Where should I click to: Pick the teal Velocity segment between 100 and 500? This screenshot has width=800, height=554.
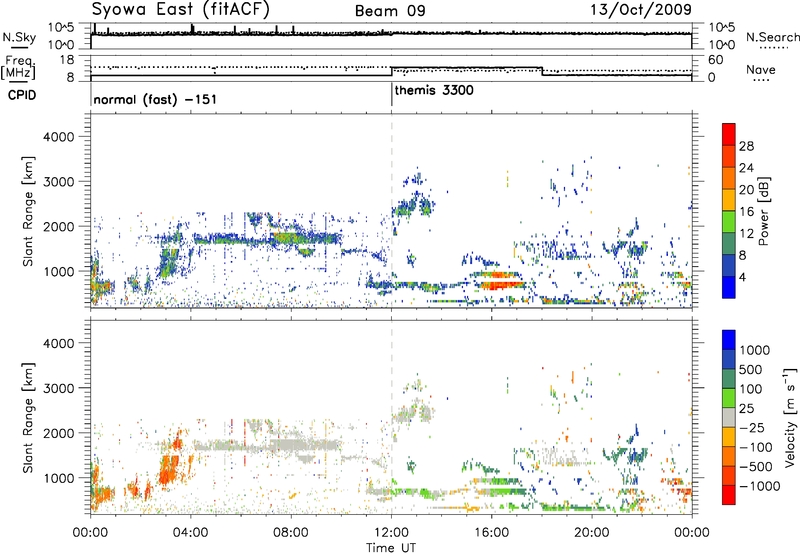pyautogui.click(x=729, y=379)
